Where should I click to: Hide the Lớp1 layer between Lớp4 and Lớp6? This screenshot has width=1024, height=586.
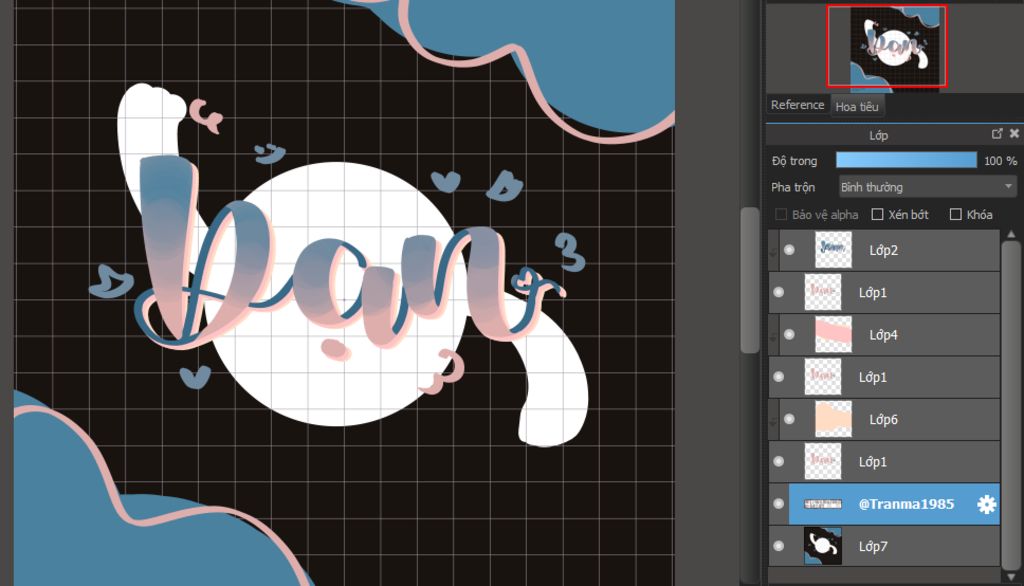coord(778,377)
